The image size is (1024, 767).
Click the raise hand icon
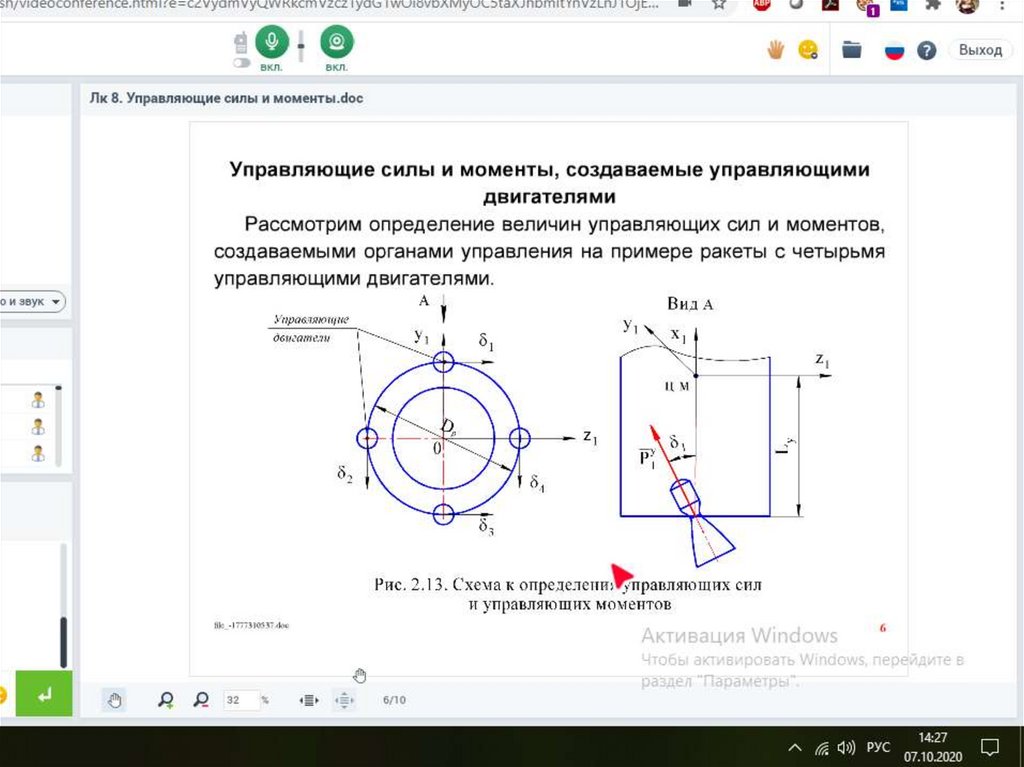pyautogui.click(x=775, y=50)
